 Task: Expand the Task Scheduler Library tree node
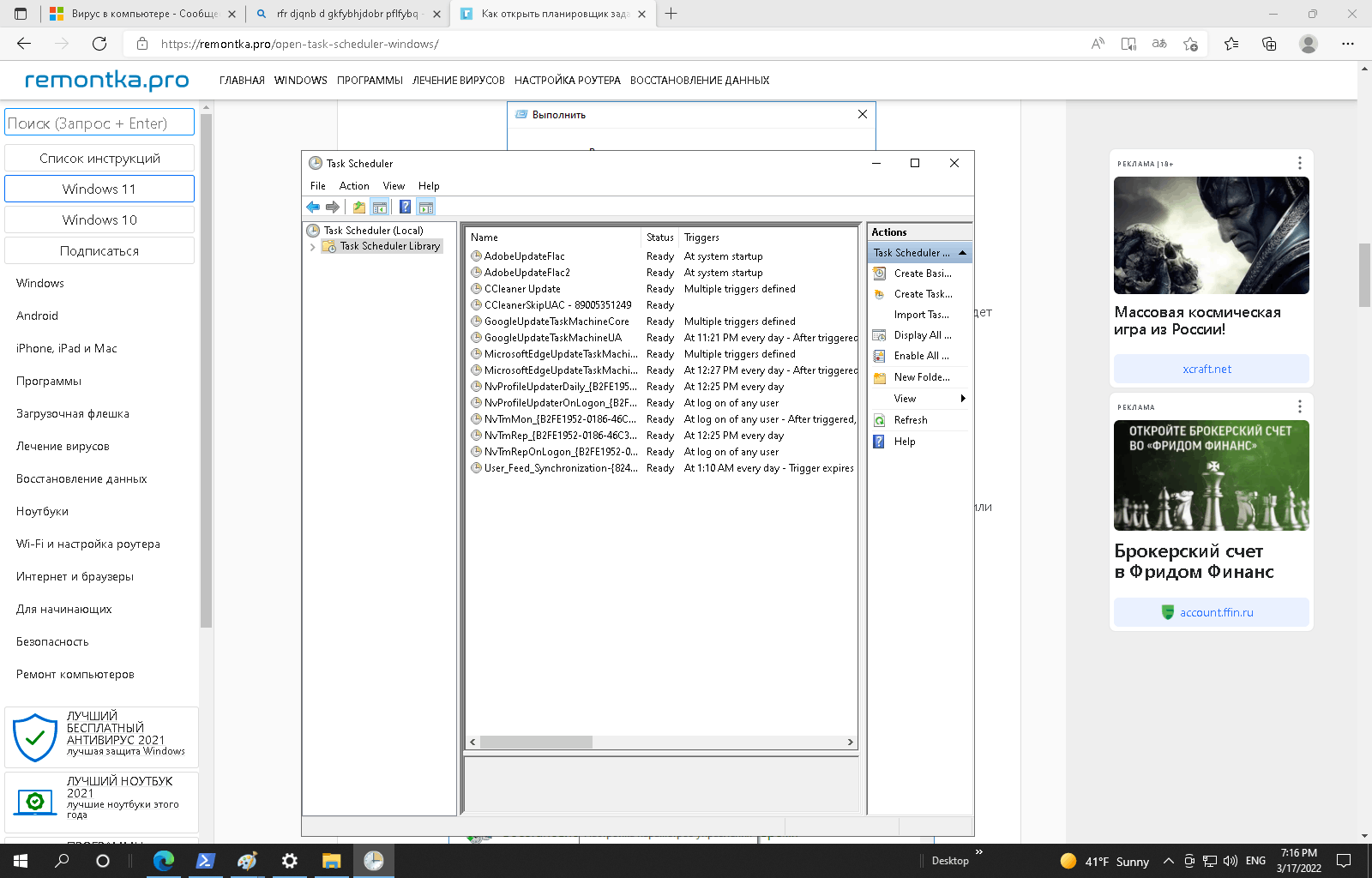tap(313, 247)
